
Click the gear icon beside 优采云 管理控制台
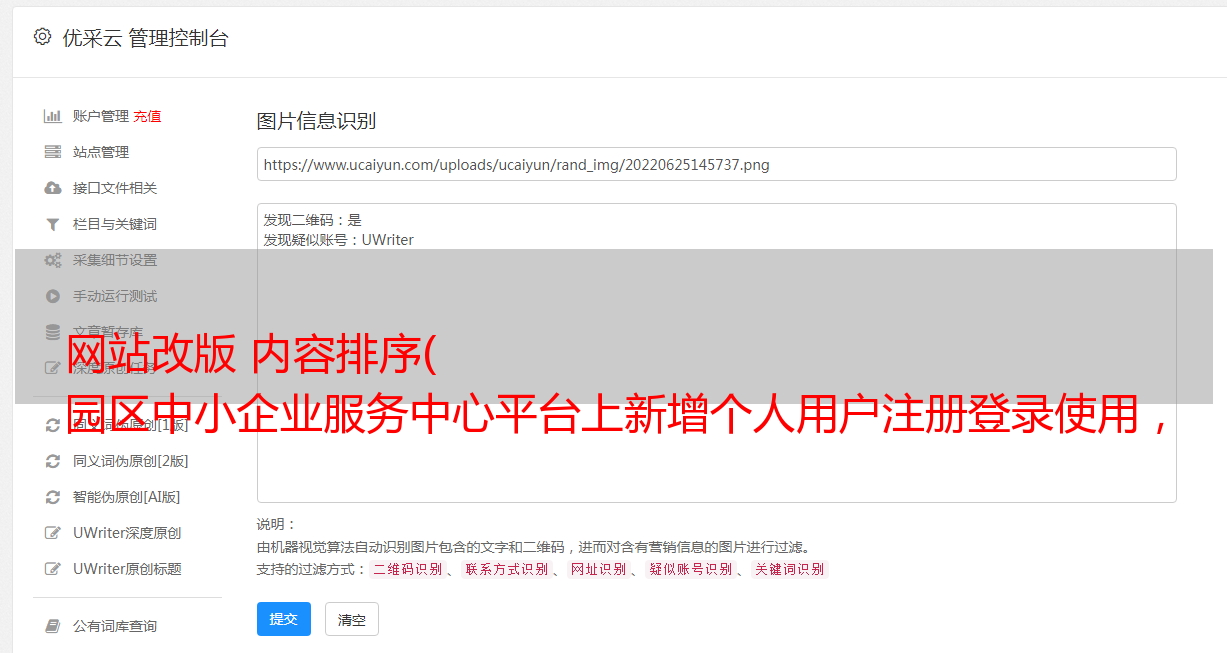tap(42, 37)
